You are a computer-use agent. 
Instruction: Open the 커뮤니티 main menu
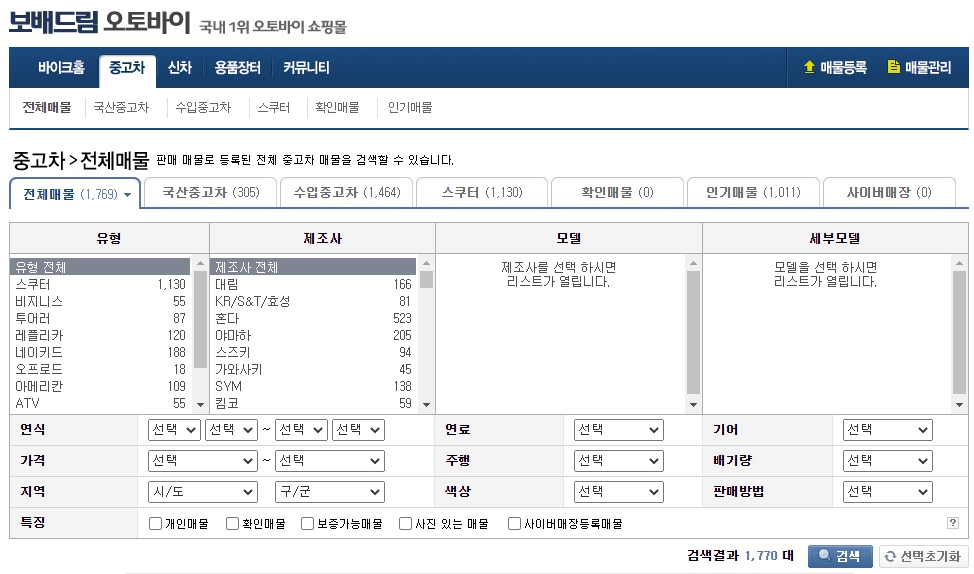[306, 68]
